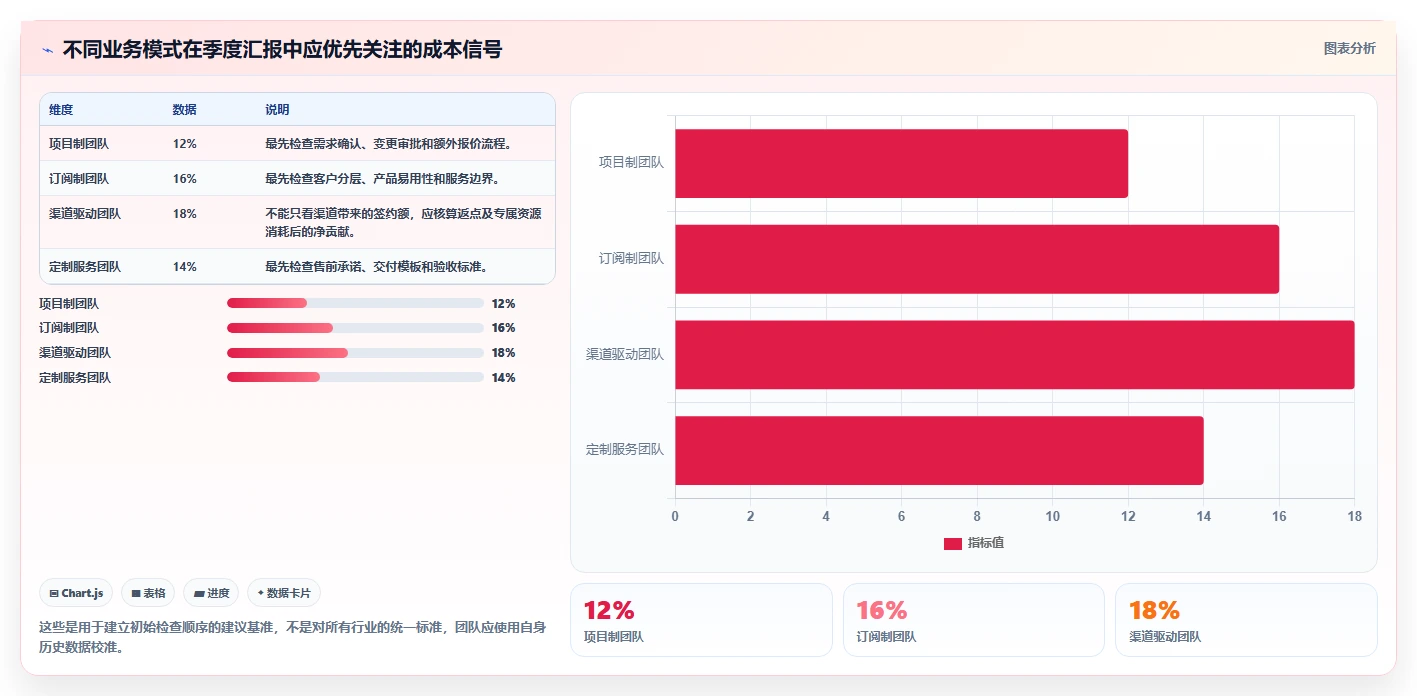Click the 订阅制团队 progress bar
This screenshot has height=696, width=1417.
[355, 328]
